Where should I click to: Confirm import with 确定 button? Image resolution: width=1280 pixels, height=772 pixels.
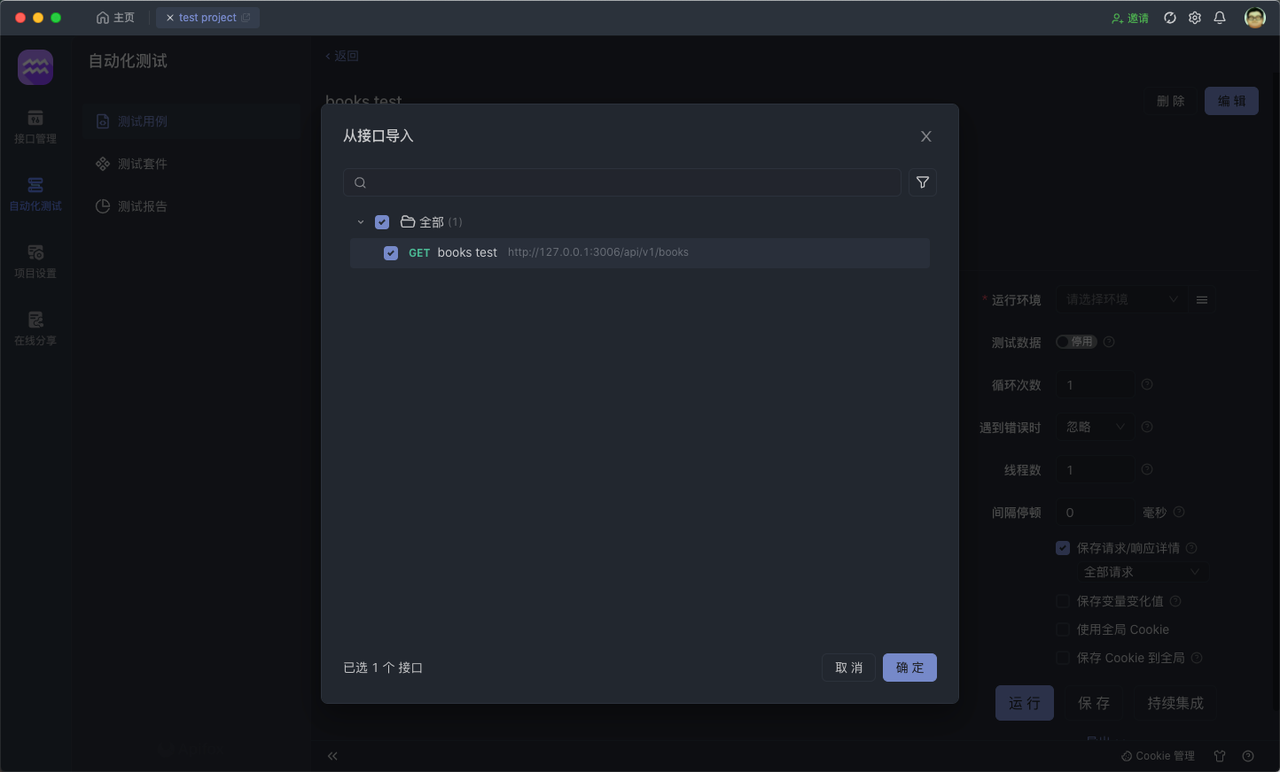(910, 667)
